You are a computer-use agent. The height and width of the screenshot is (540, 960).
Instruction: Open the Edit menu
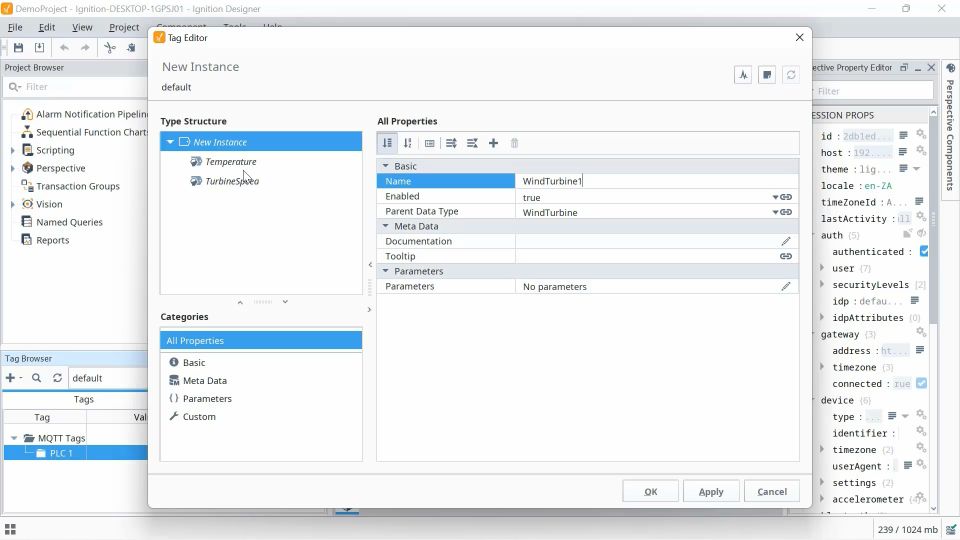click(x=47, y=27)
